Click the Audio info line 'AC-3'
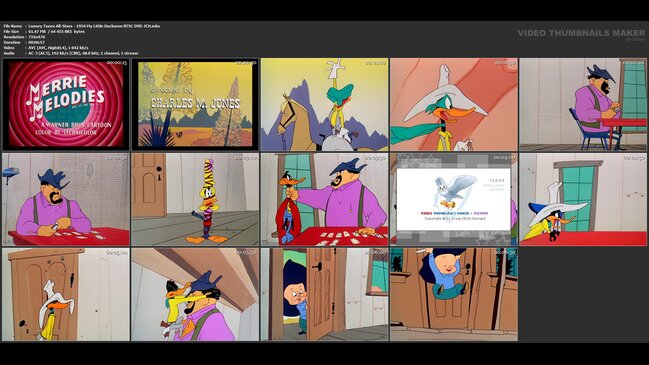649x365 pixels. [71, 53]
